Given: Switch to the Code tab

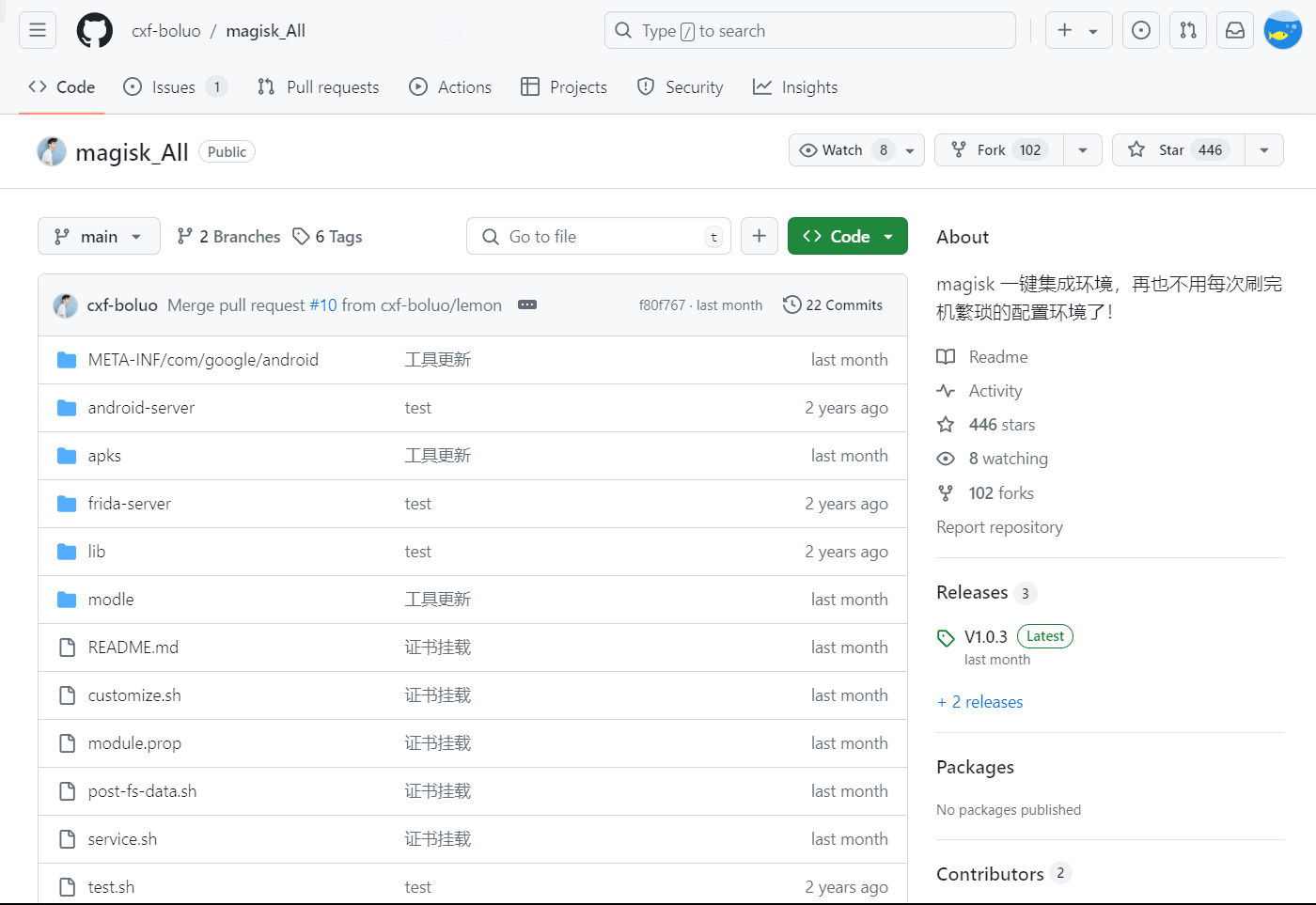Looking at the screenshot, I should 62,87.
